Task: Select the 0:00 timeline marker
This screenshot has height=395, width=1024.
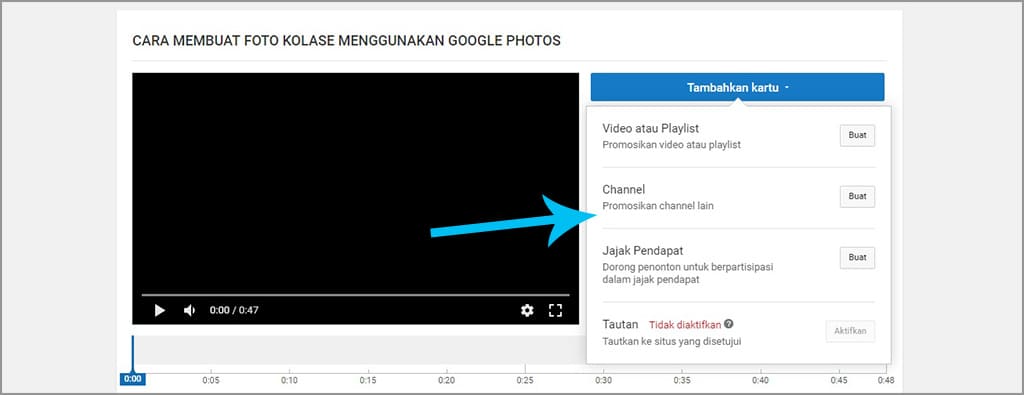Action: pos(133,379)
